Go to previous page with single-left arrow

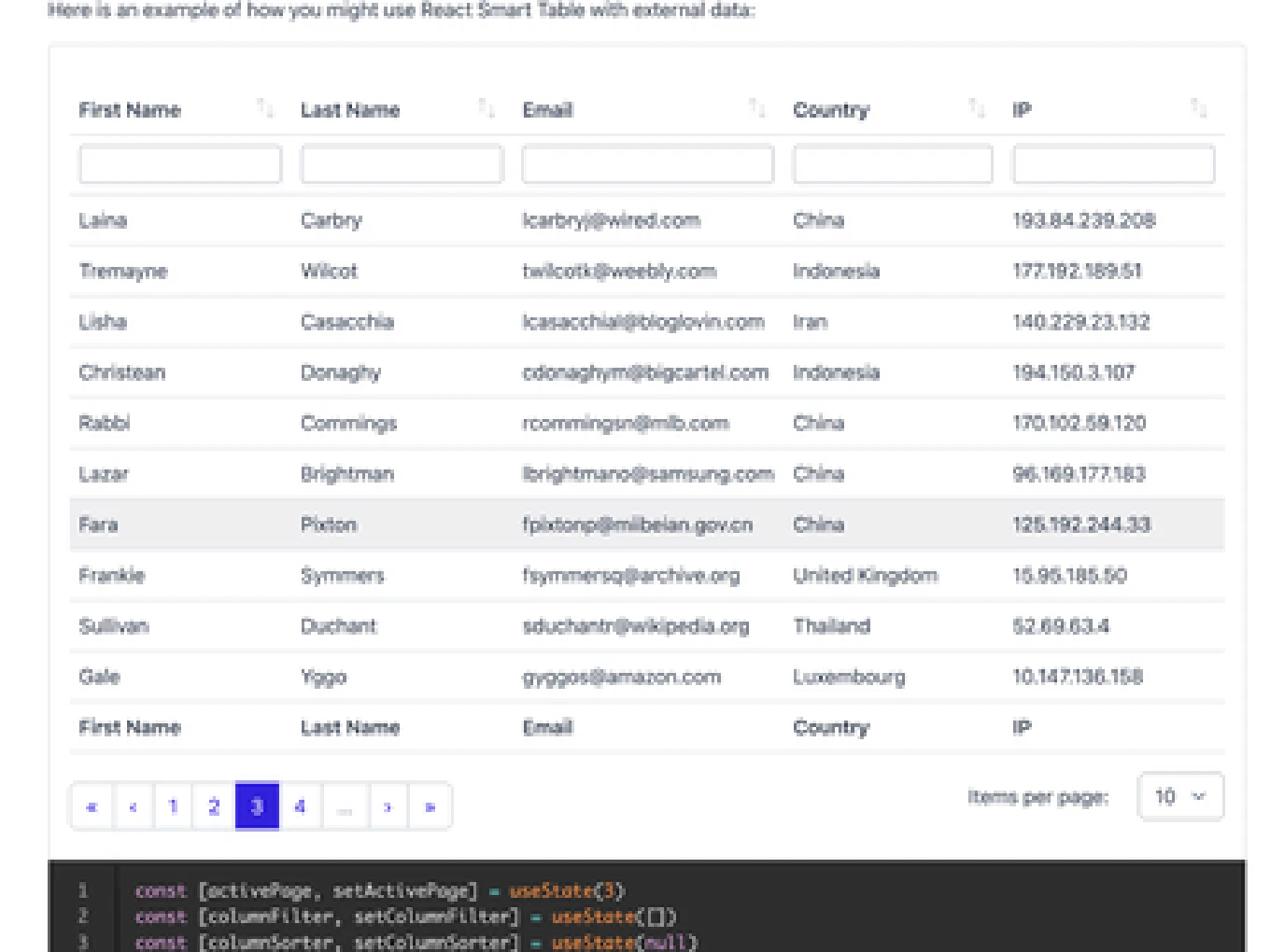click(x=133, y=806)
